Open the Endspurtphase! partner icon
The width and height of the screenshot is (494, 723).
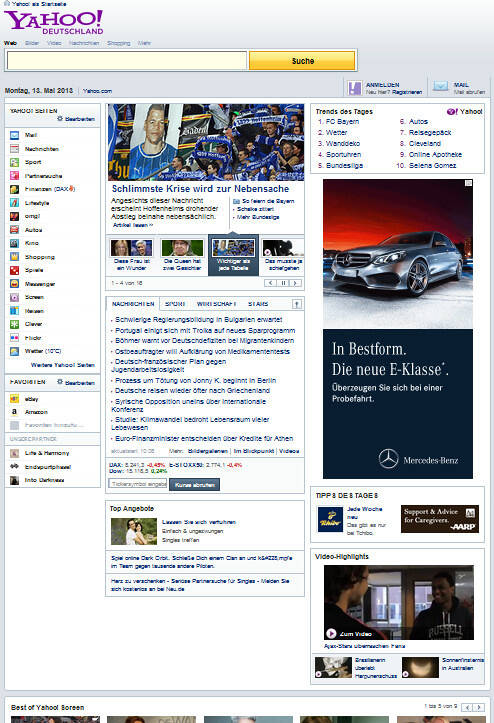pyautogui.click(x=14, y=467)
